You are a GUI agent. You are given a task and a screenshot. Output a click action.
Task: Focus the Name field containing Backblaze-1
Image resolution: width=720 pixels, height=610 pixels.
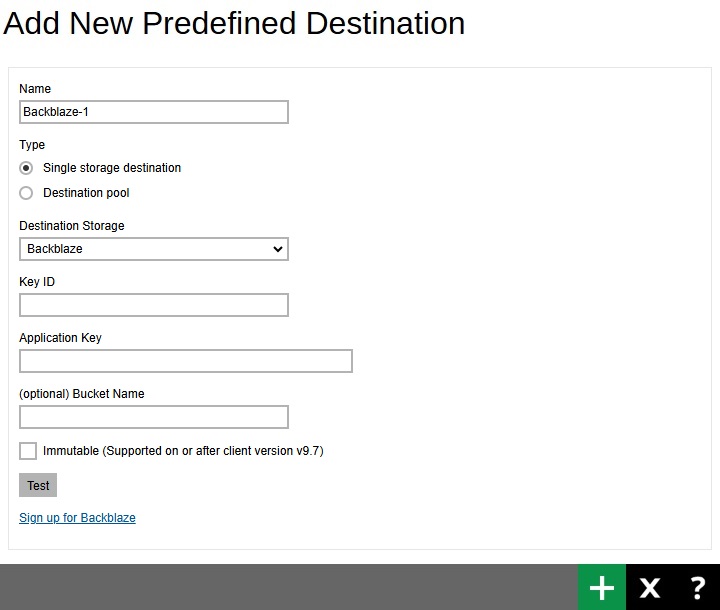(154, 112)
